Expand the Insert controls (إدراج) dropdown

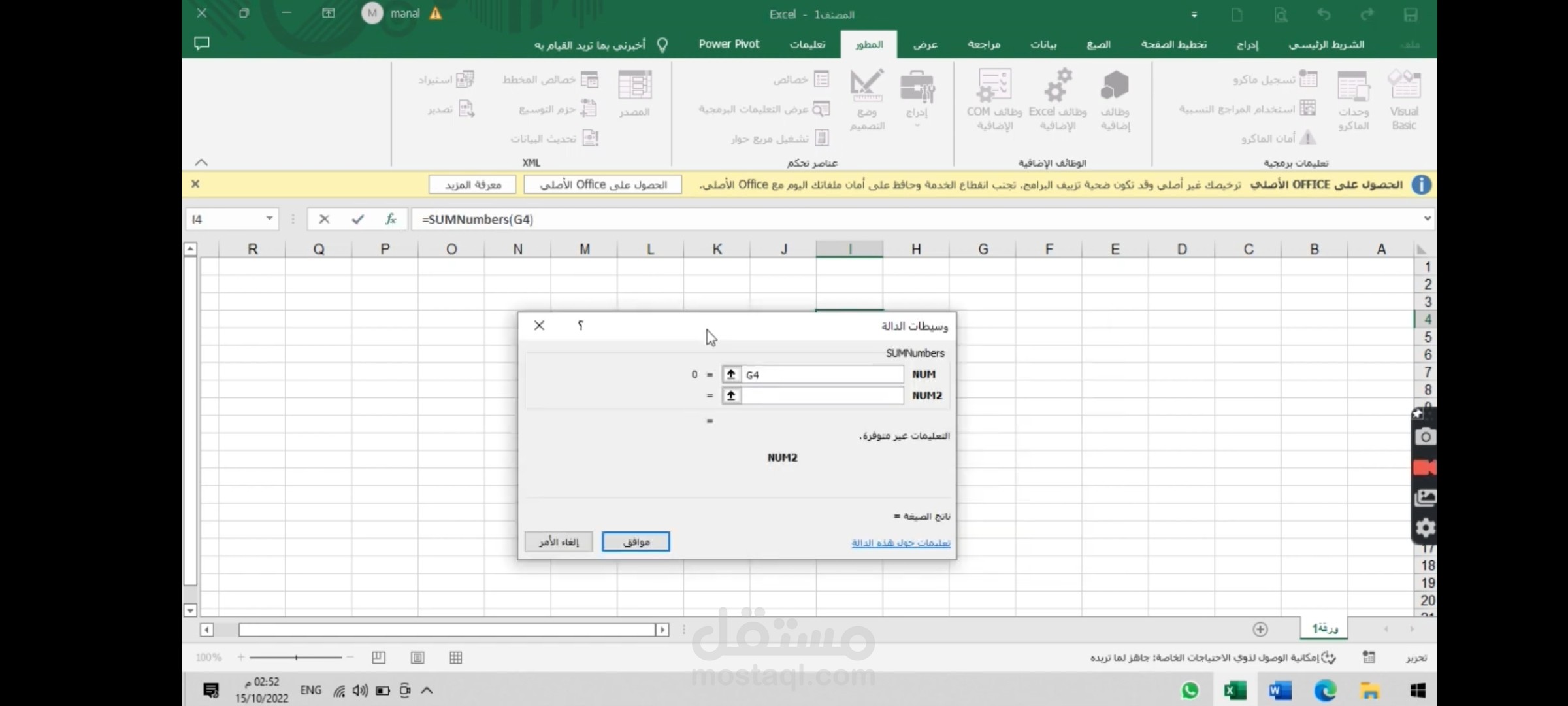click(917, 98)
